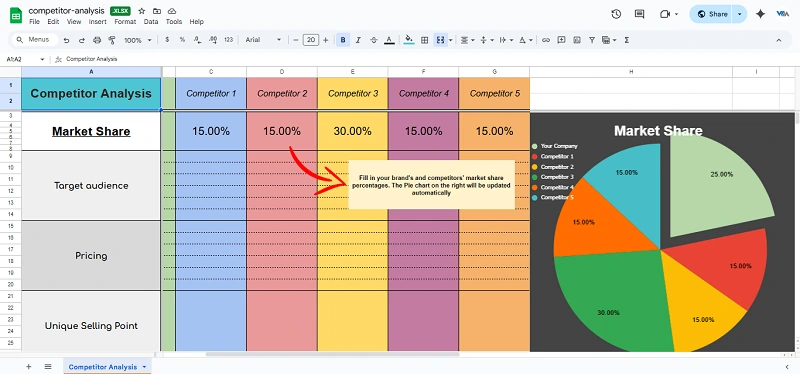
Task: Open the Format menu
Action: [x=125, y=22]
